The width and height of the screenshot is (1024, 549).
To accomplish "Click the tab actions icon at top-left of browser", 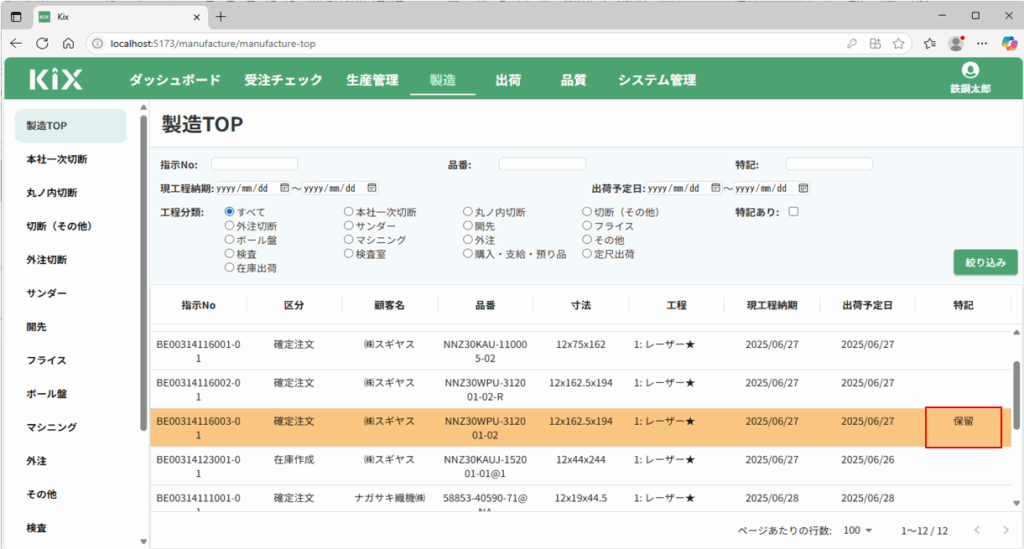I will pyautogui.click(x=16, y=17).
